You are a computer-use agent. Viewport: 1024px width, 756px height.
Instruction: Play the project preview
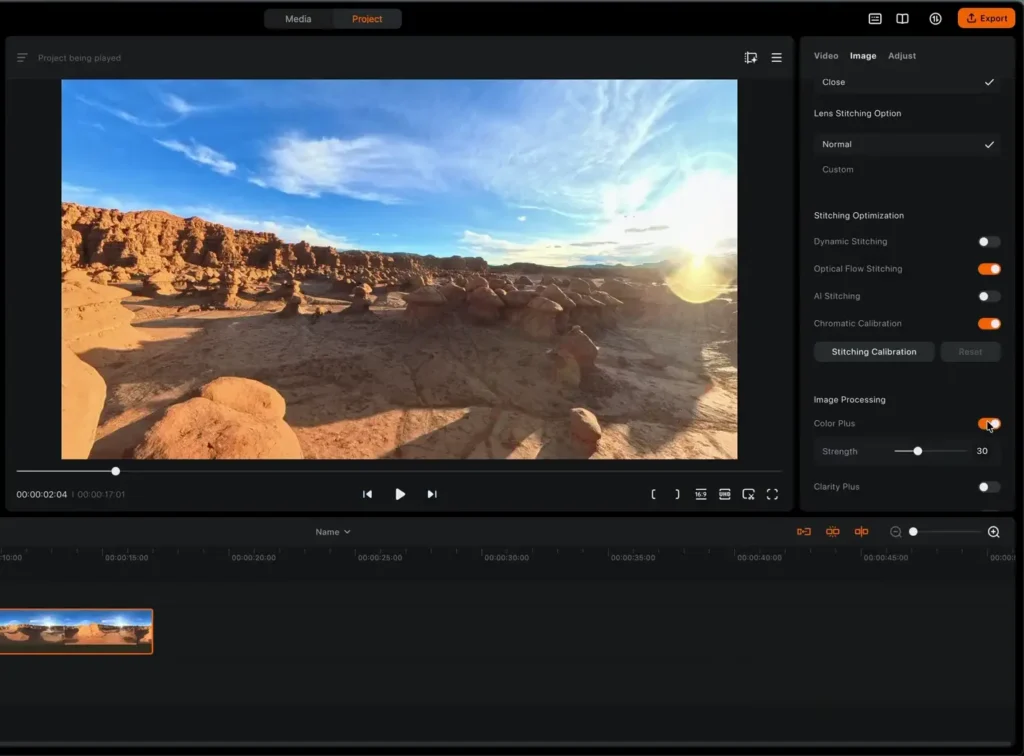point(400,494)
